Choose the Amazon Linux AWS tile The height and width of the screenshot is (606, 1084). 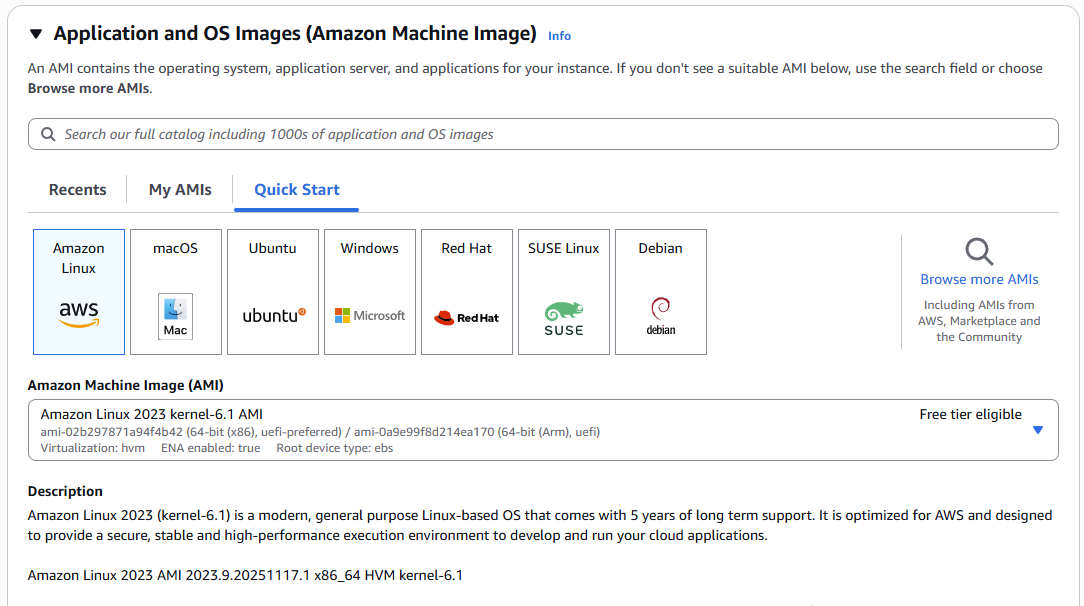79,292
